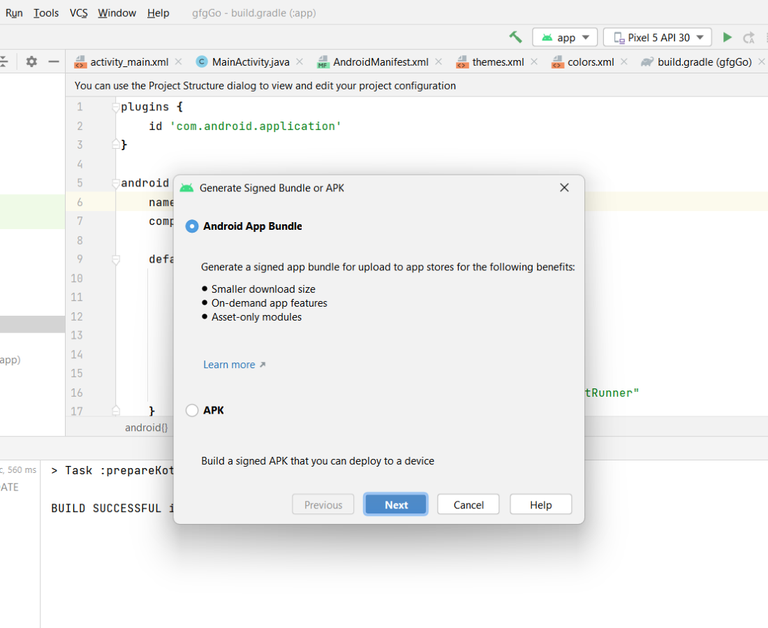
Task: Open the Help menu
Action: [158, 13]
